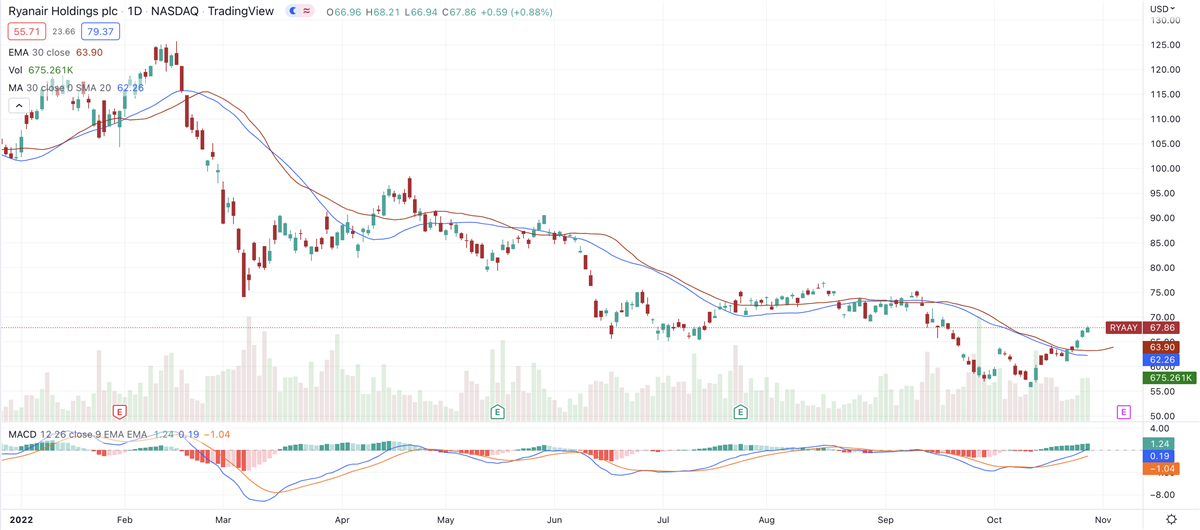Viewport: 1200px width, 530px height.
Task: Click the red earnings marker near February
Action: (x=119, y=411)
